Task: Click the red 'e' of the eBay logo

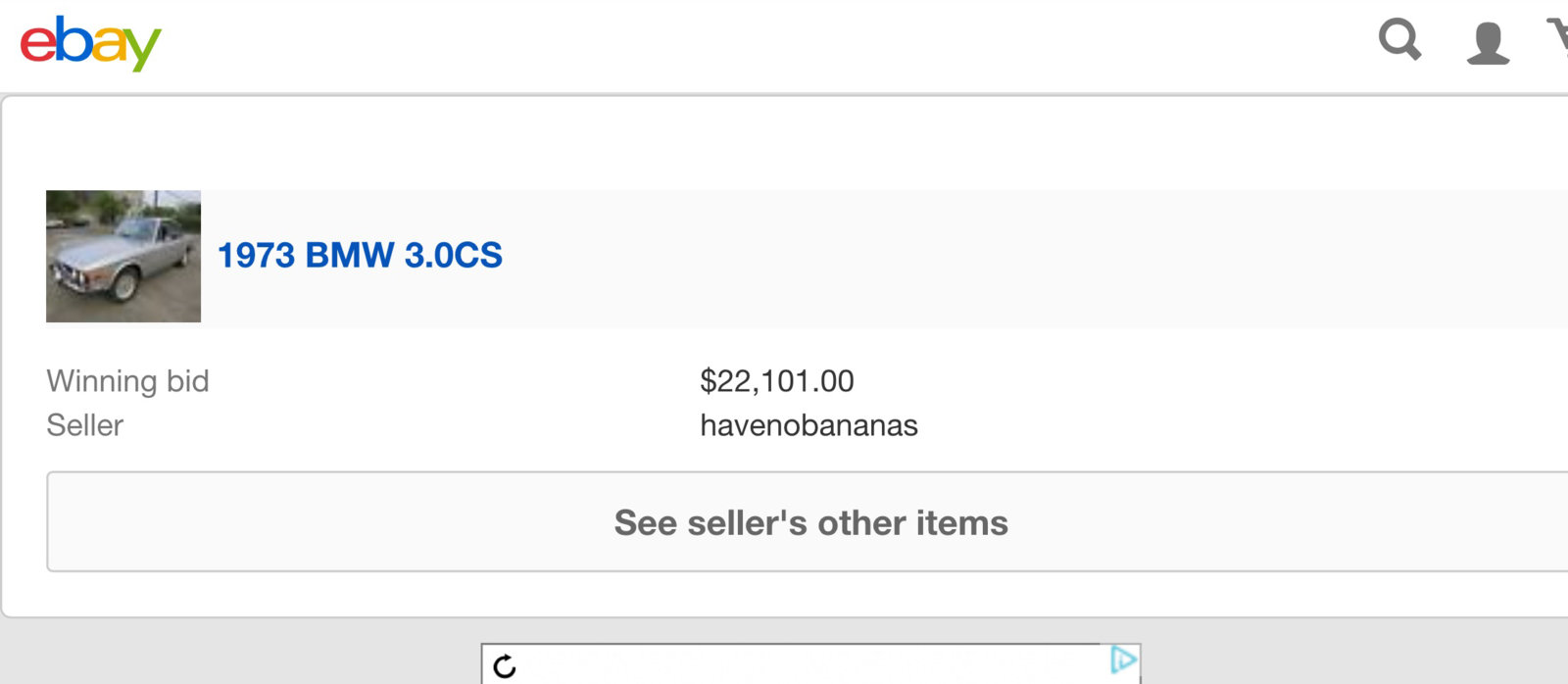Action: pos(37,44)
